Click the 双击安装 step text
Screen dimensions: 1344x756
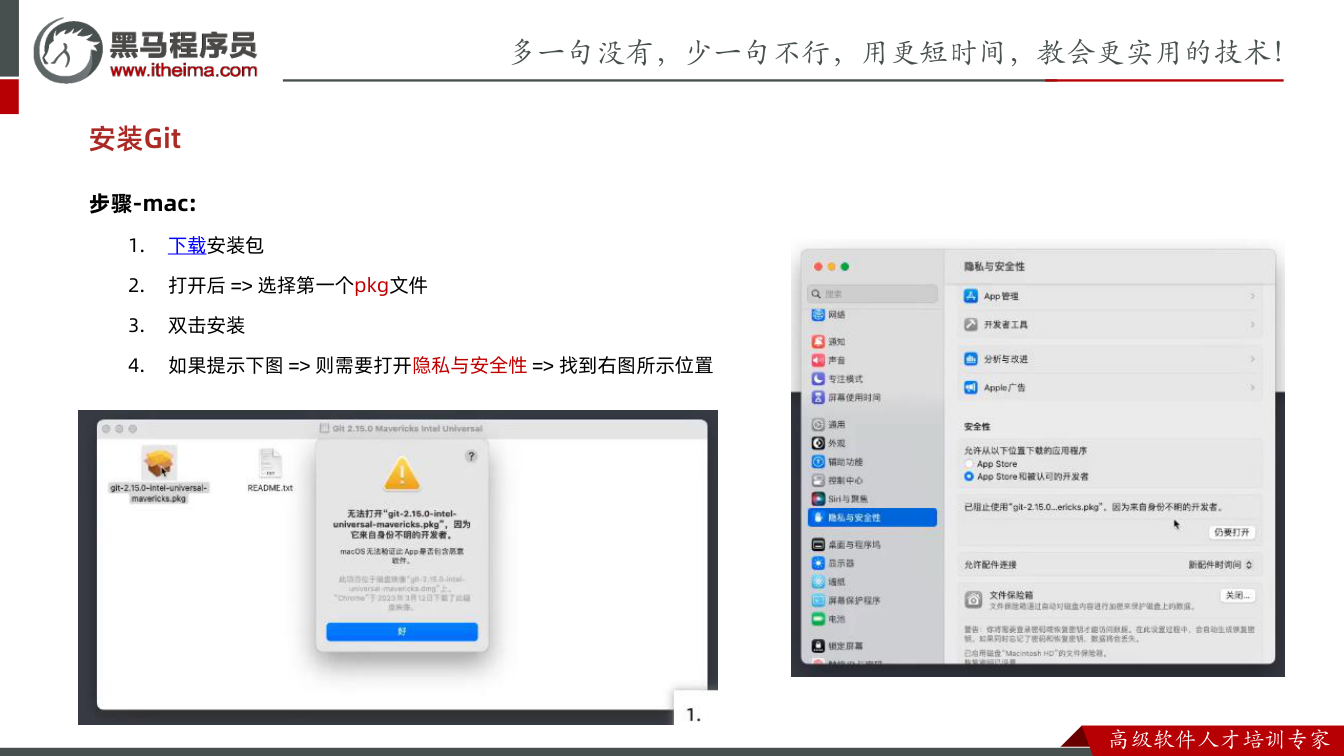click(207, 325)
